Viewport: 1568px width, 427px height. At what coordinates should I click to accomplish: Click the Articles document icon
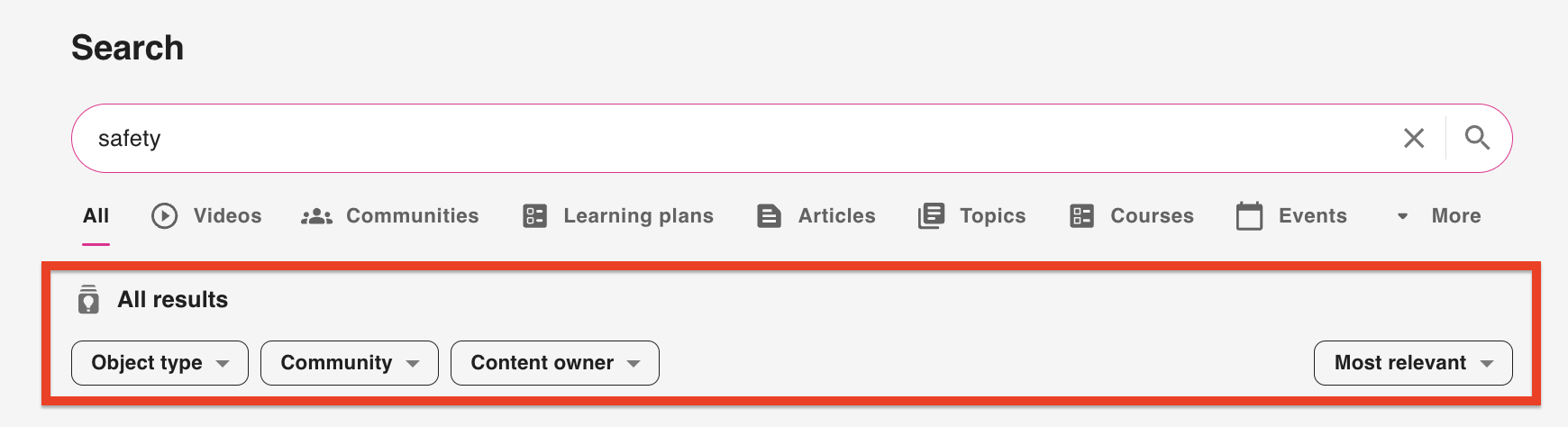coord(769,216)
